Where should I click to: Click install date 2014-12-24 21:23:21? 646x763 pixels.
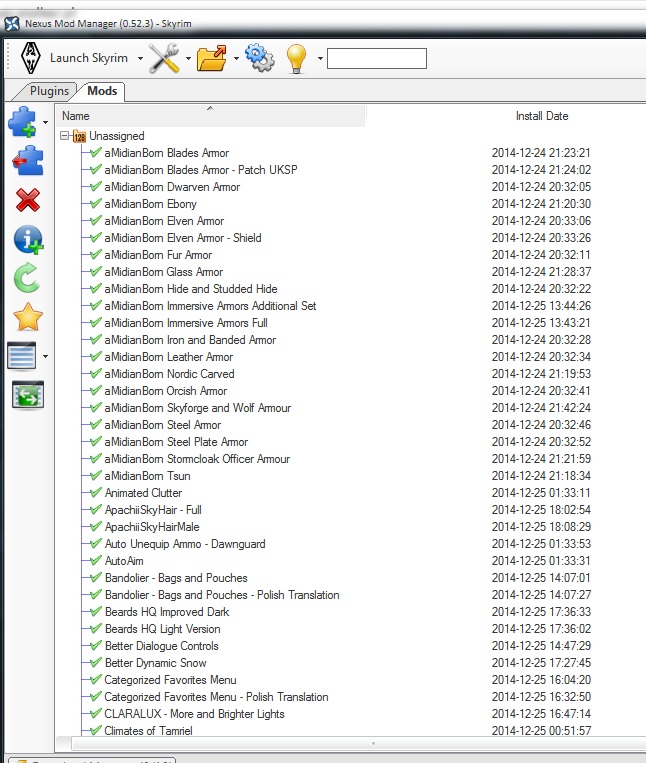click(541, 153)
